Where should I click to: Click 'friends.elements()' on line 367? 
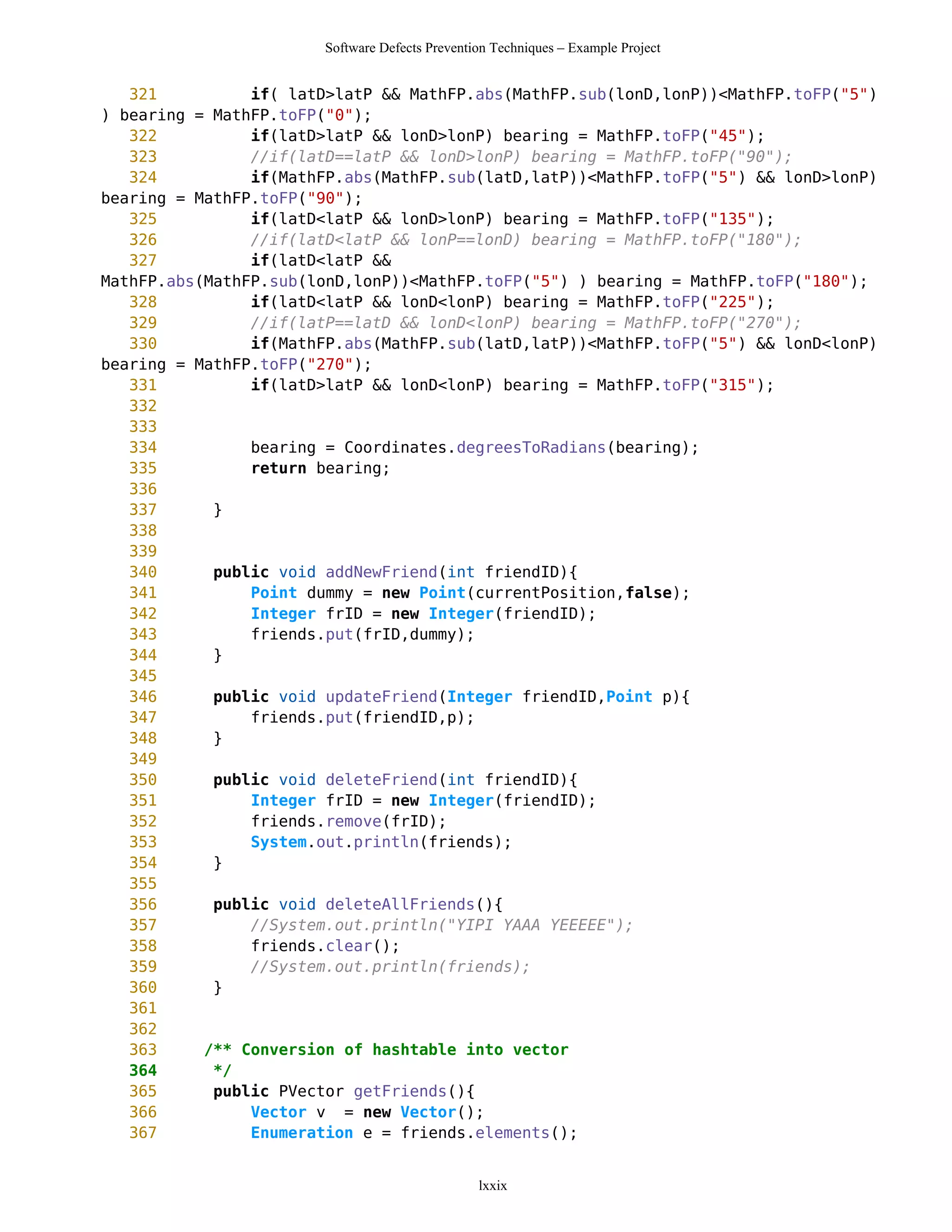tap(489, 1133)
